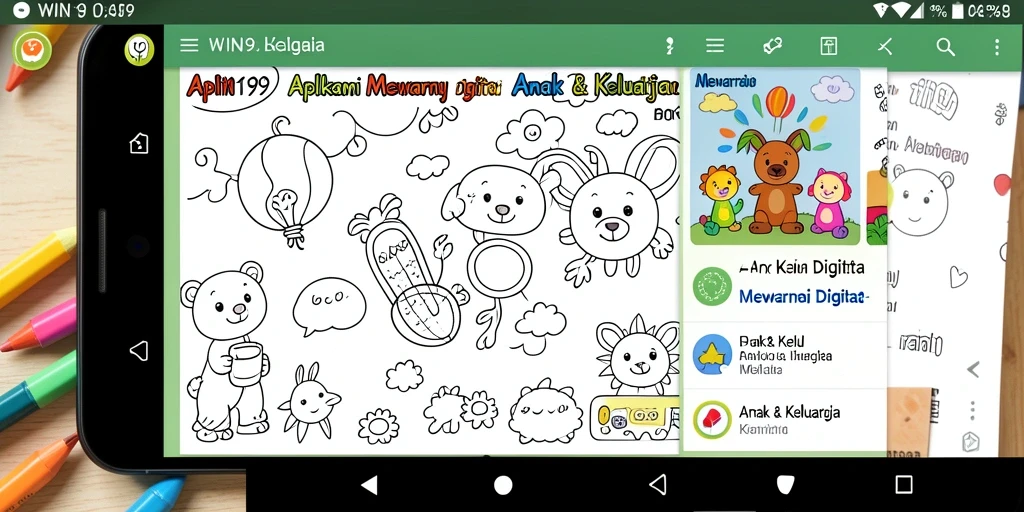Tap the orange circle app icon at top-left
1024x512 pixels.
[x=31, y=50]
